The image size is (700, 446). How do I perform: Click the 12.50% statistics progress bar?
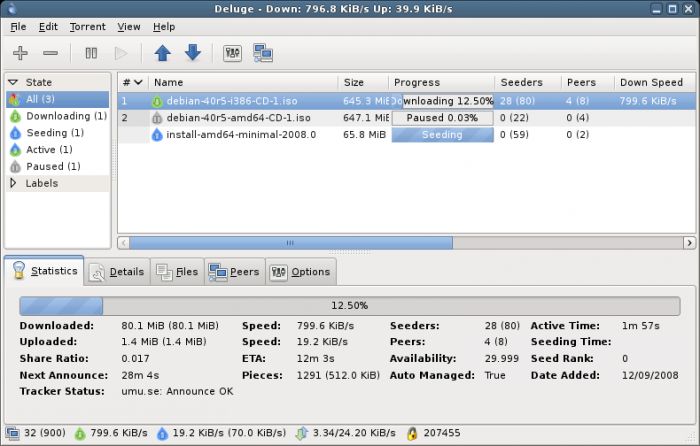pos(350,306)
